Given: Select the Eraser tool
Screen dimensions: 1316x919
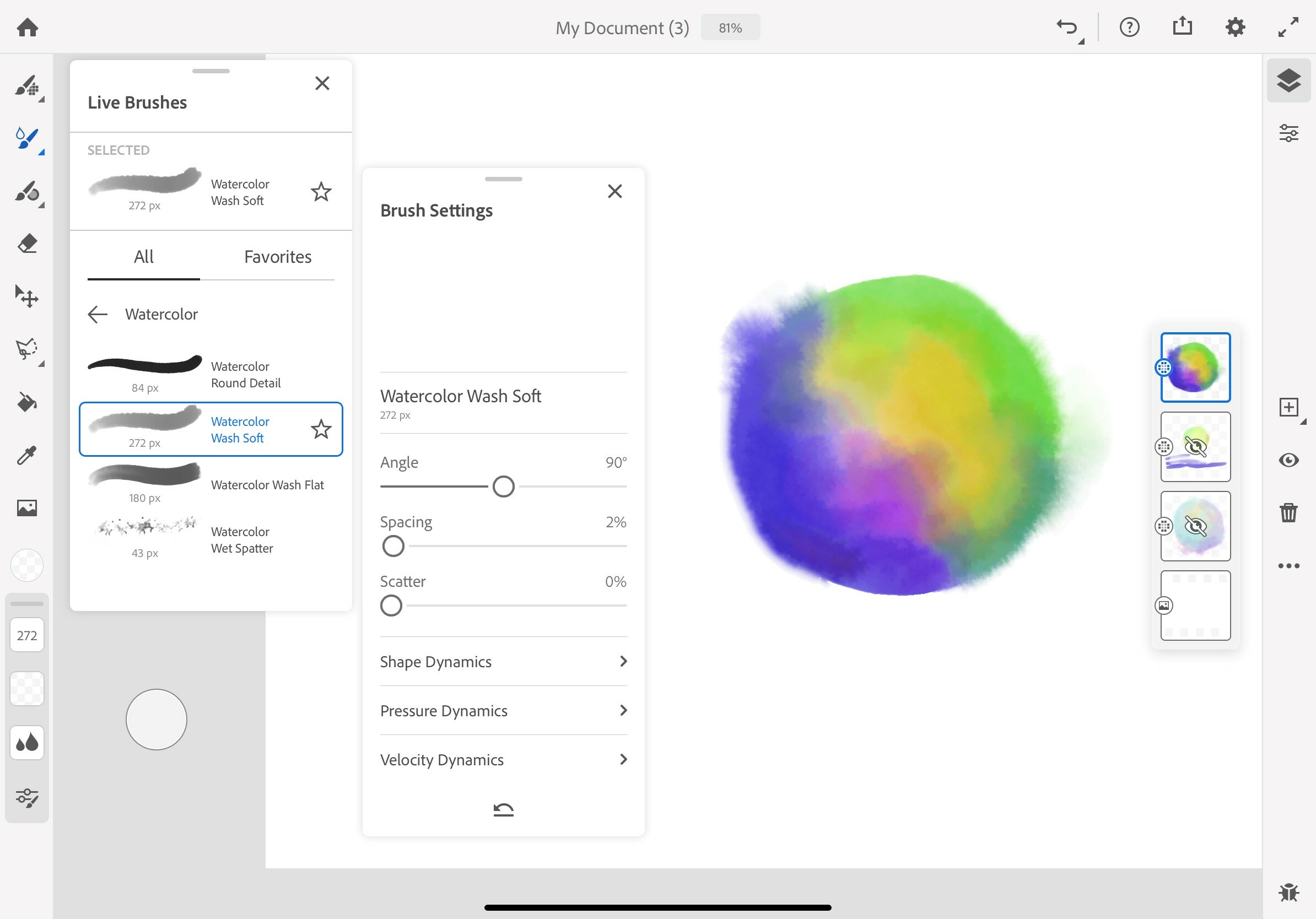Looking at the screenshot, I should coord(26,244).
